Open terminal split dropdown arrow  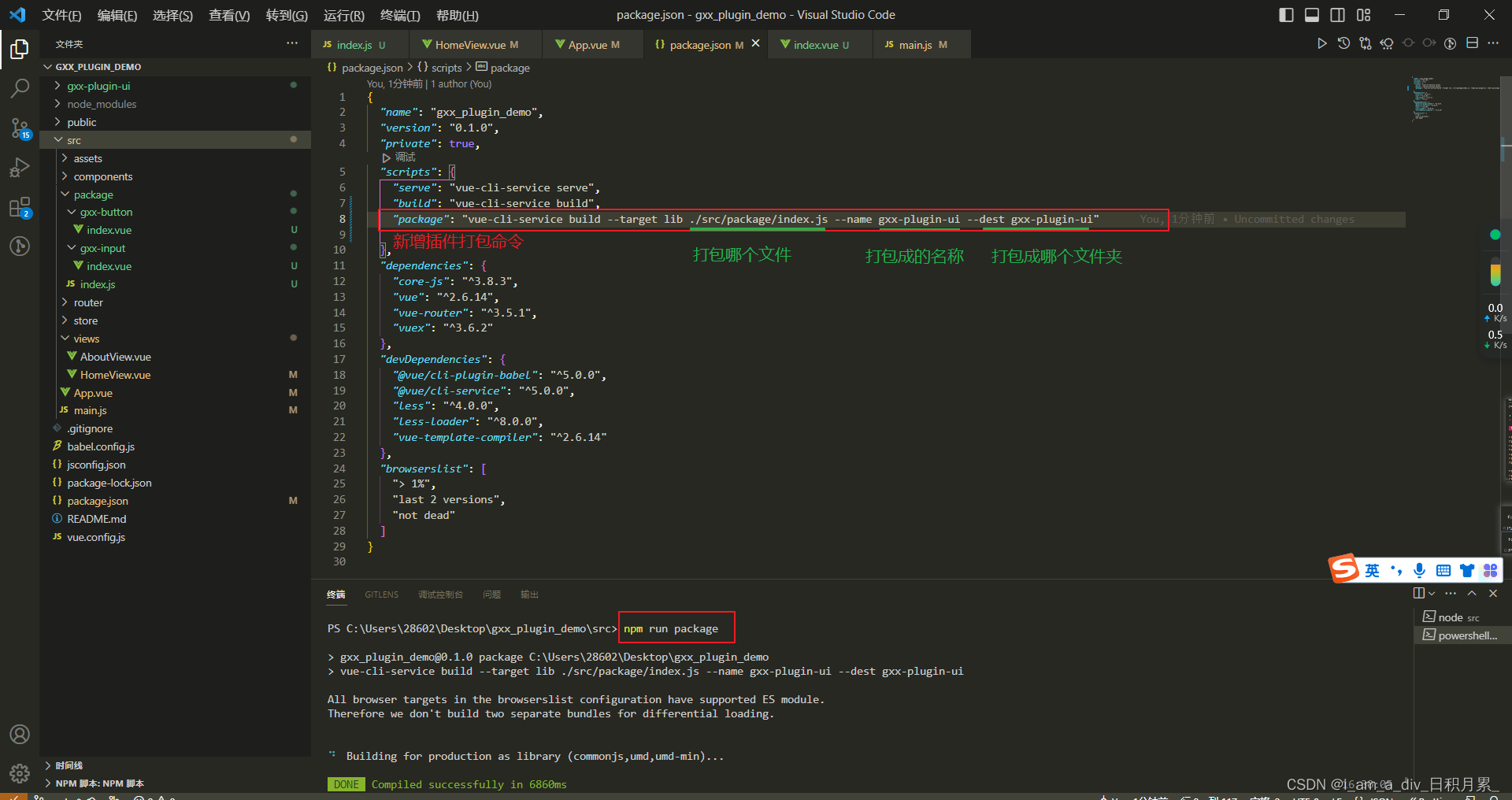[x=1432, y=593]
